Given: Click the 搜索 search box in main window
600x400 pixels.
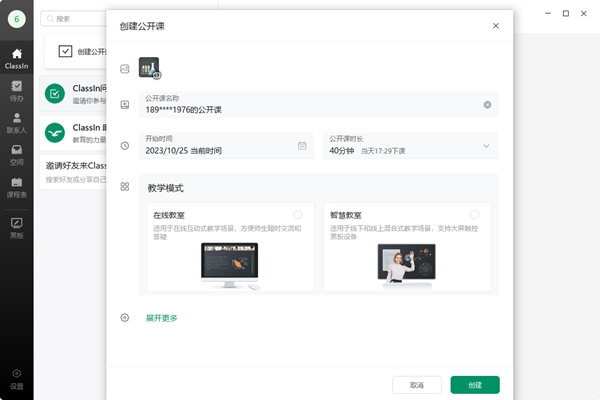Looking at the screenshot, I should point(73,19).
